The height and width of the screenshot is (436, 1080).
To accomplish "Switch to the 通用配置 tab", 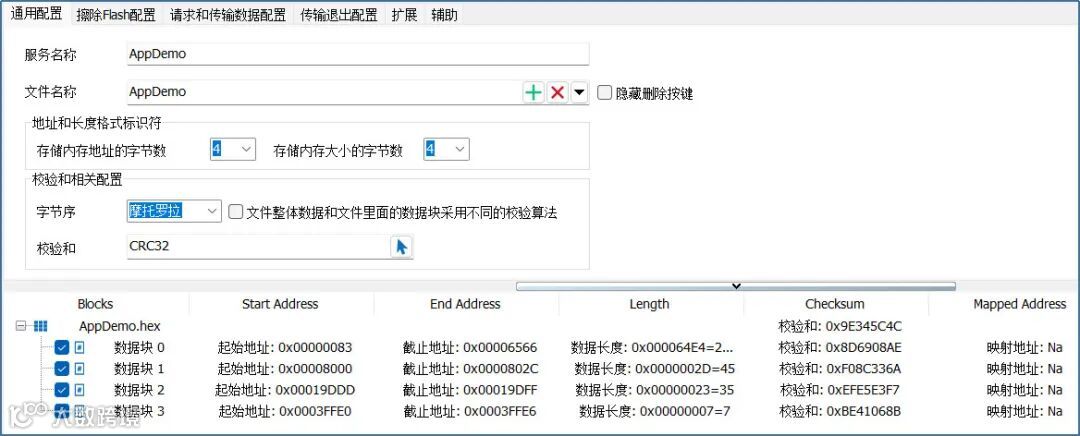I will (37, 14).
